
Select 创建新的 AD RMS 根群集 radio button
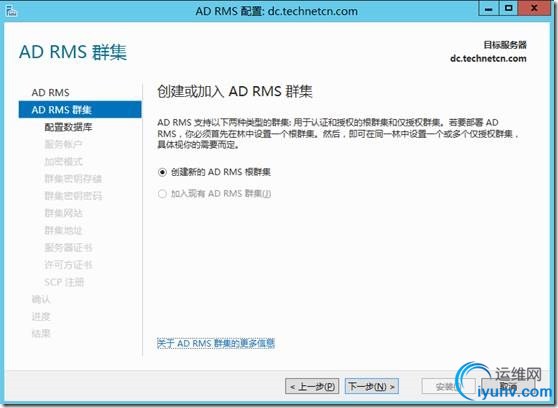pyautogui.click(x=162, y=172)
